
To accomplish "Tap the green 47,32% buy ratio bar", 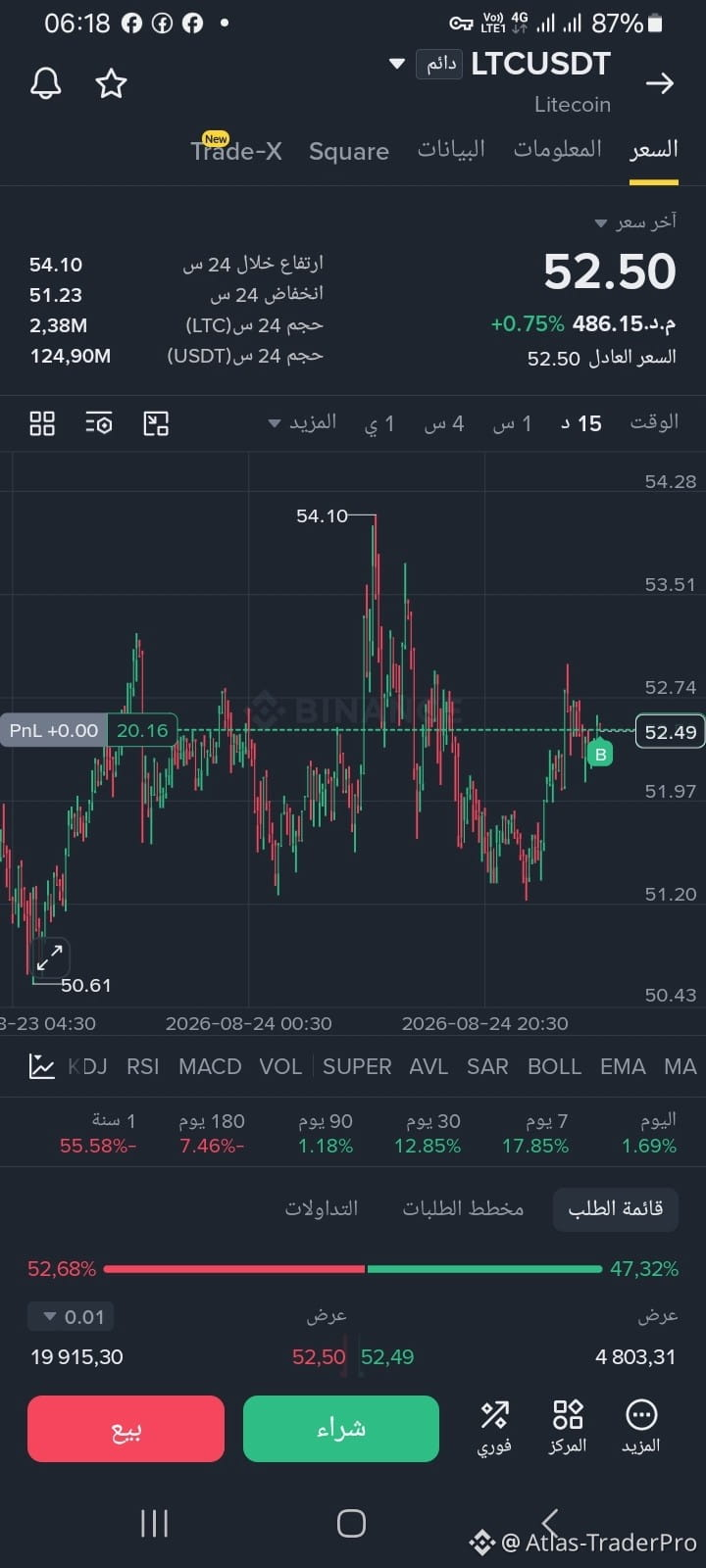I will (484, 1269).
